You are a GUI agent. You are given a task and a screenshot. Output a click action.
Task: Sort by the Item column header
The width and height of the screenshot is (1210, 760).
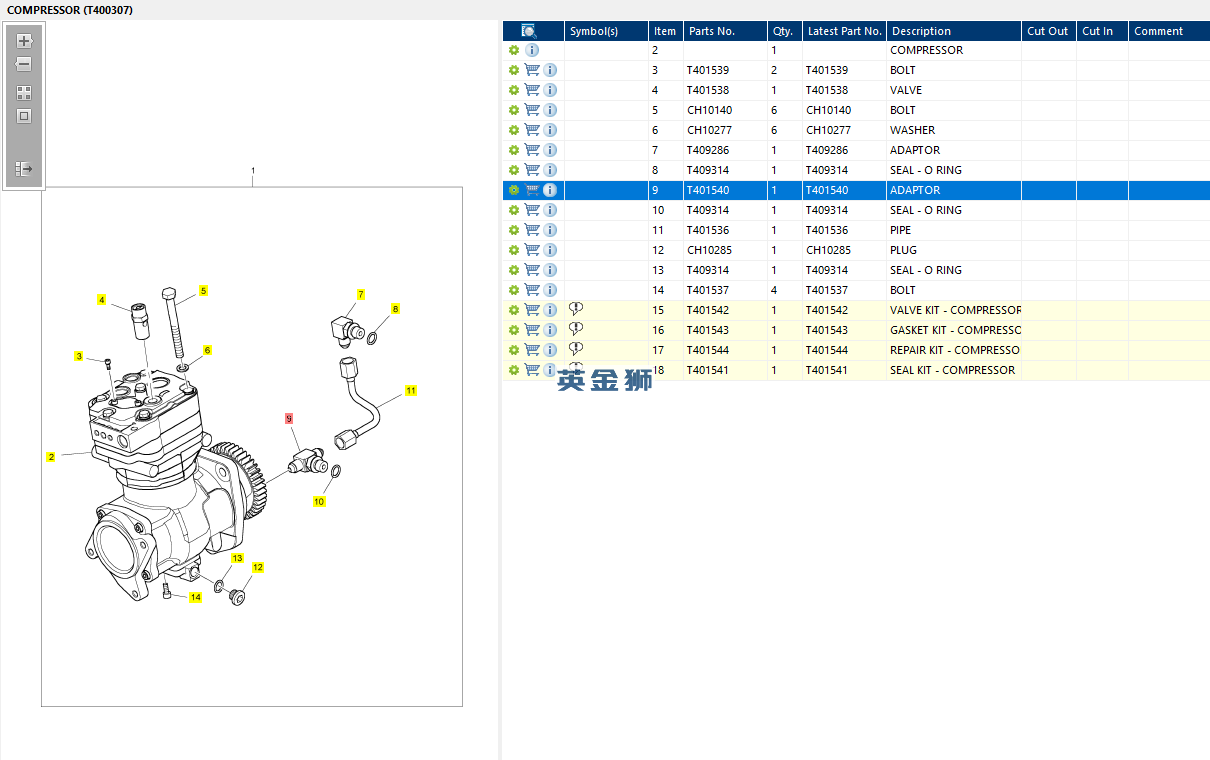(x=665, y=31)
